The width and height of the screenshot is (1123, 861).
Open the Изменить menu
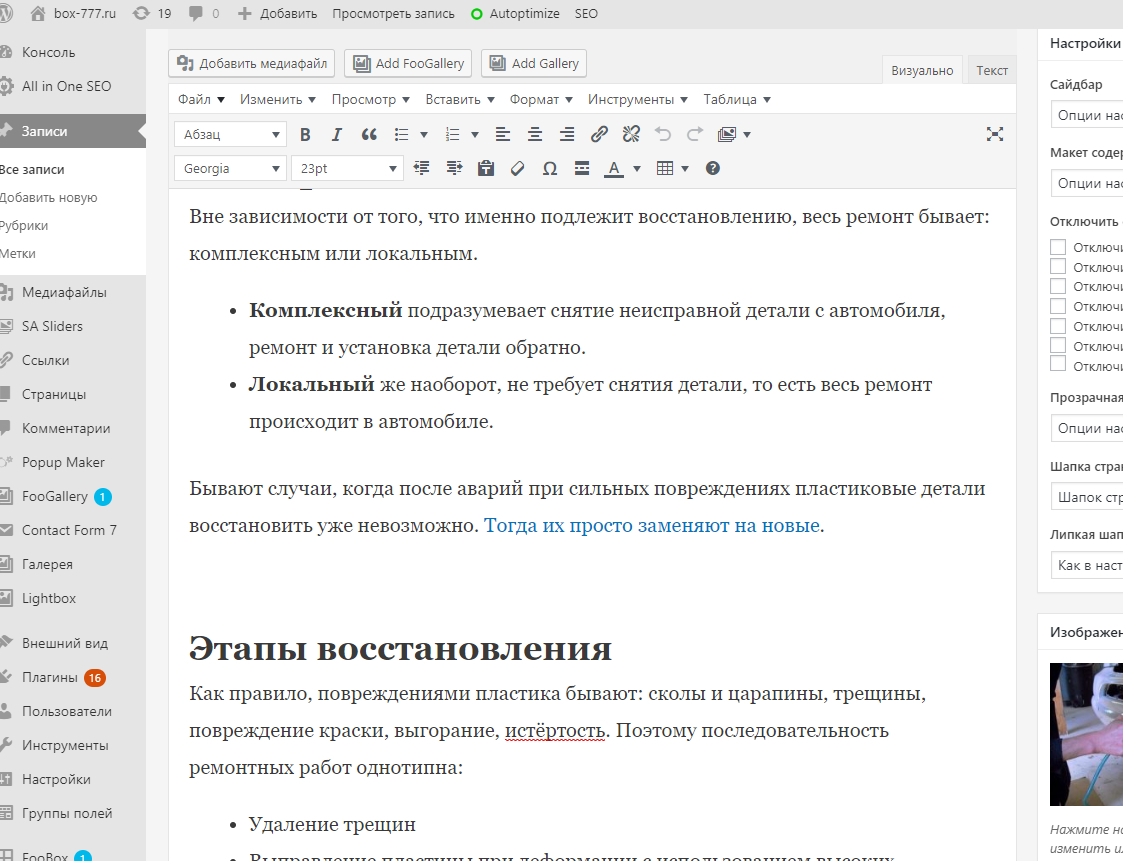(278, 100)
